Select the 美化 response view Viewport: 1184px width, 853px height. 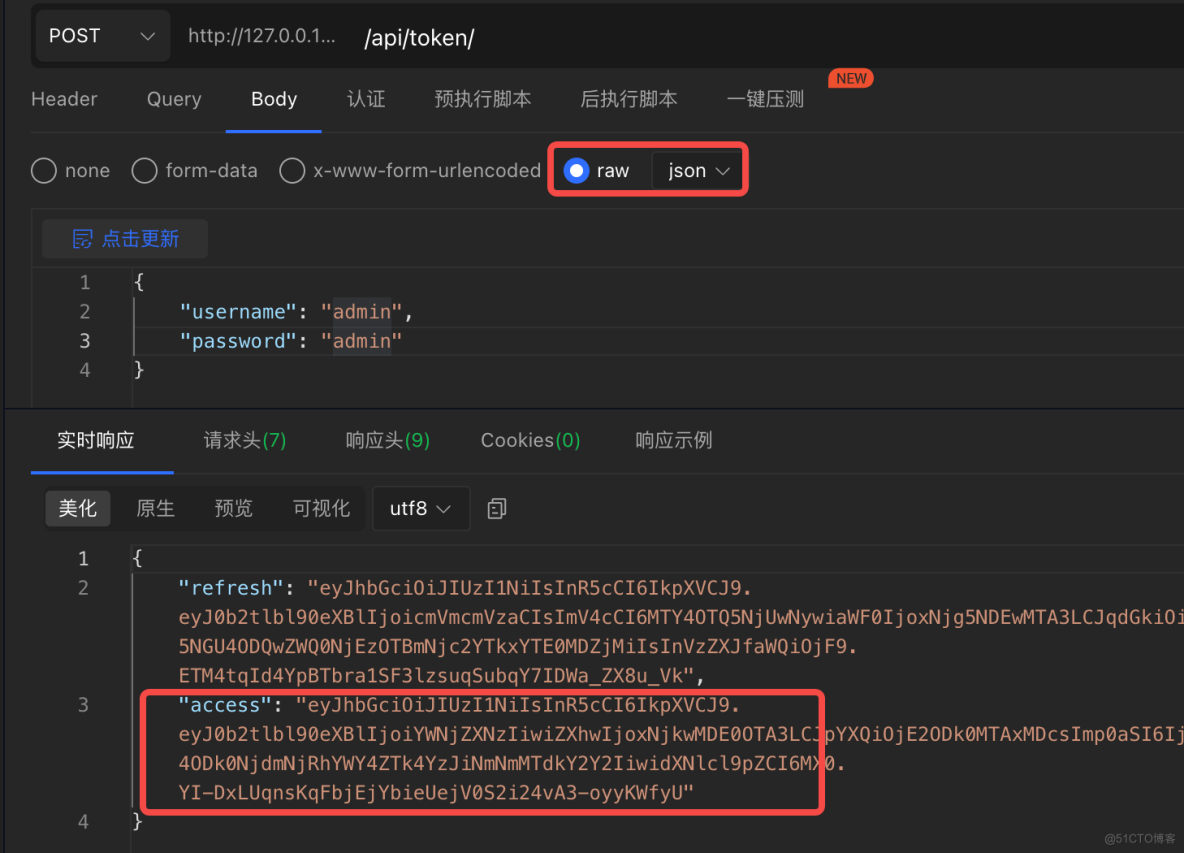pos(78,508)
